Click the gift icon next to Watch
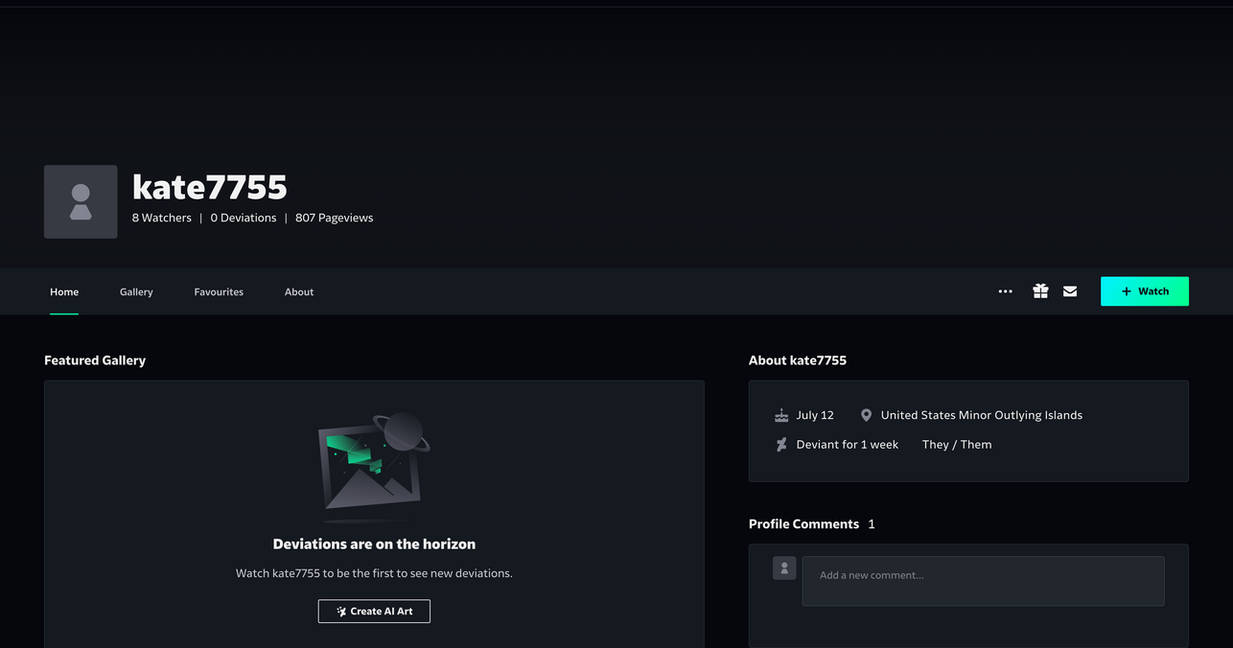The image size is (1233, 648). tap(1040, 291)
